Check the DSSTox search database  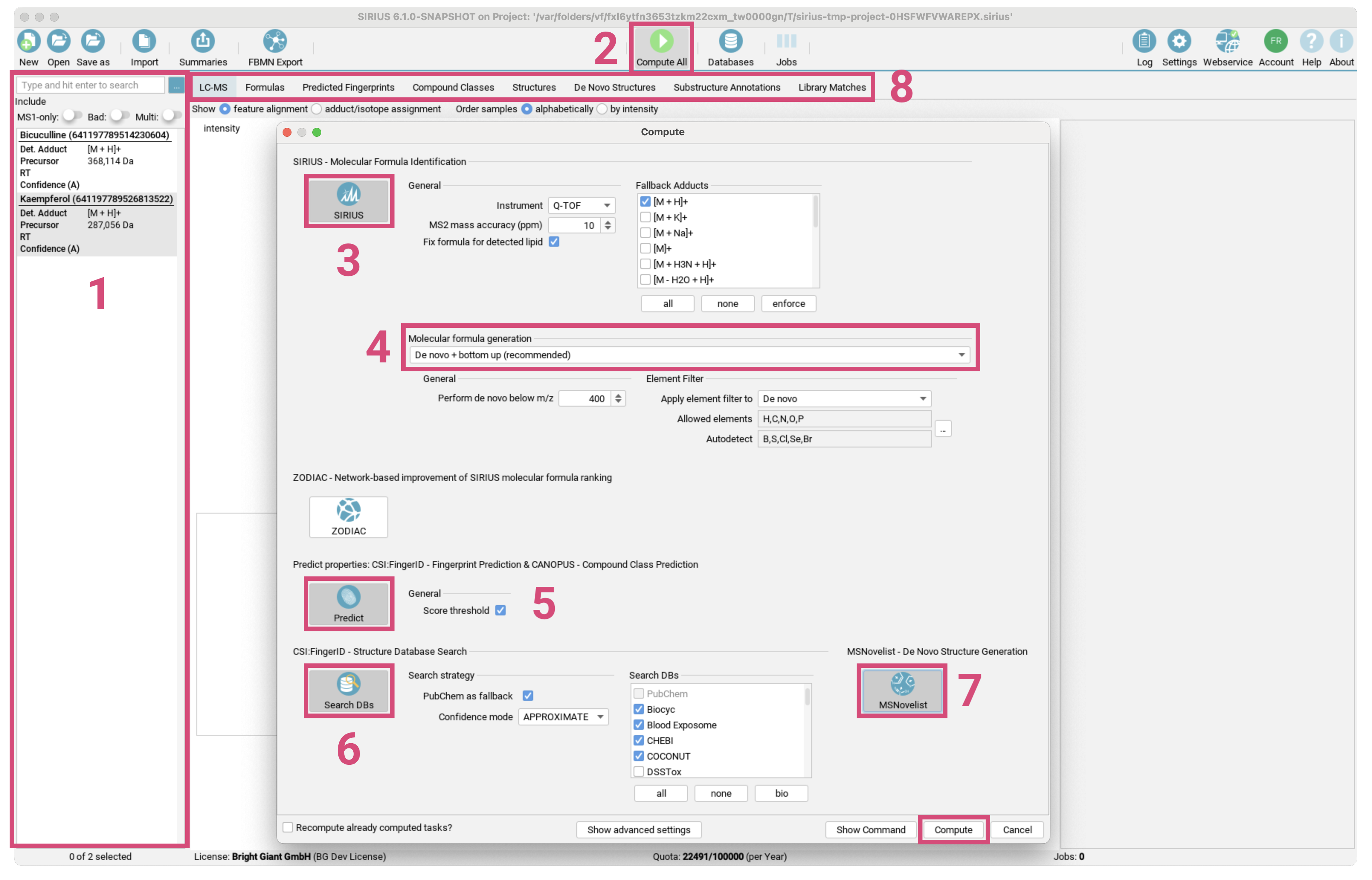click(638, 771)
